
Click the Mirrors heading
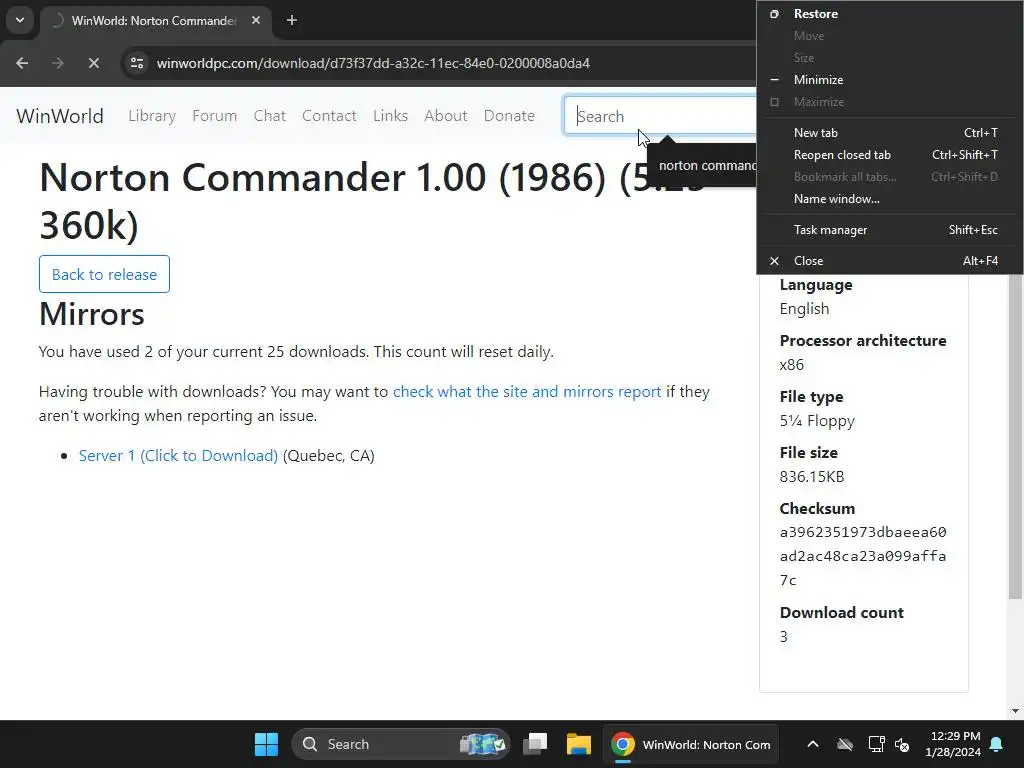pos(91,314)
